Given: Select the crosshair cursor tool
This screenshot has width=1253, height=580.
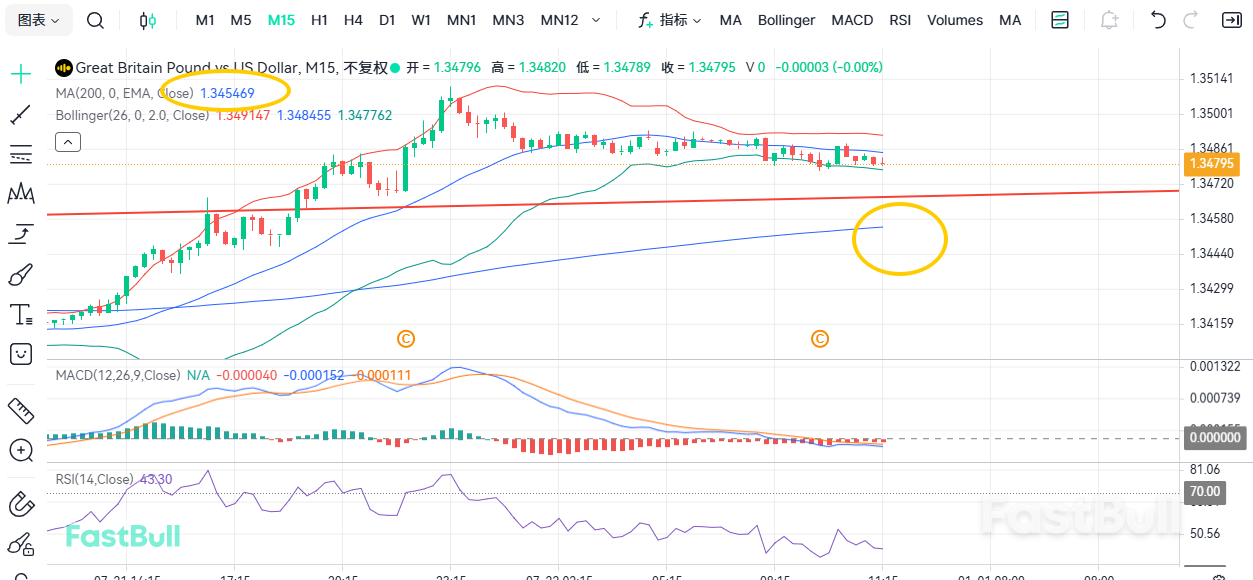Looking at the screenshot, I should pos(21,74).
